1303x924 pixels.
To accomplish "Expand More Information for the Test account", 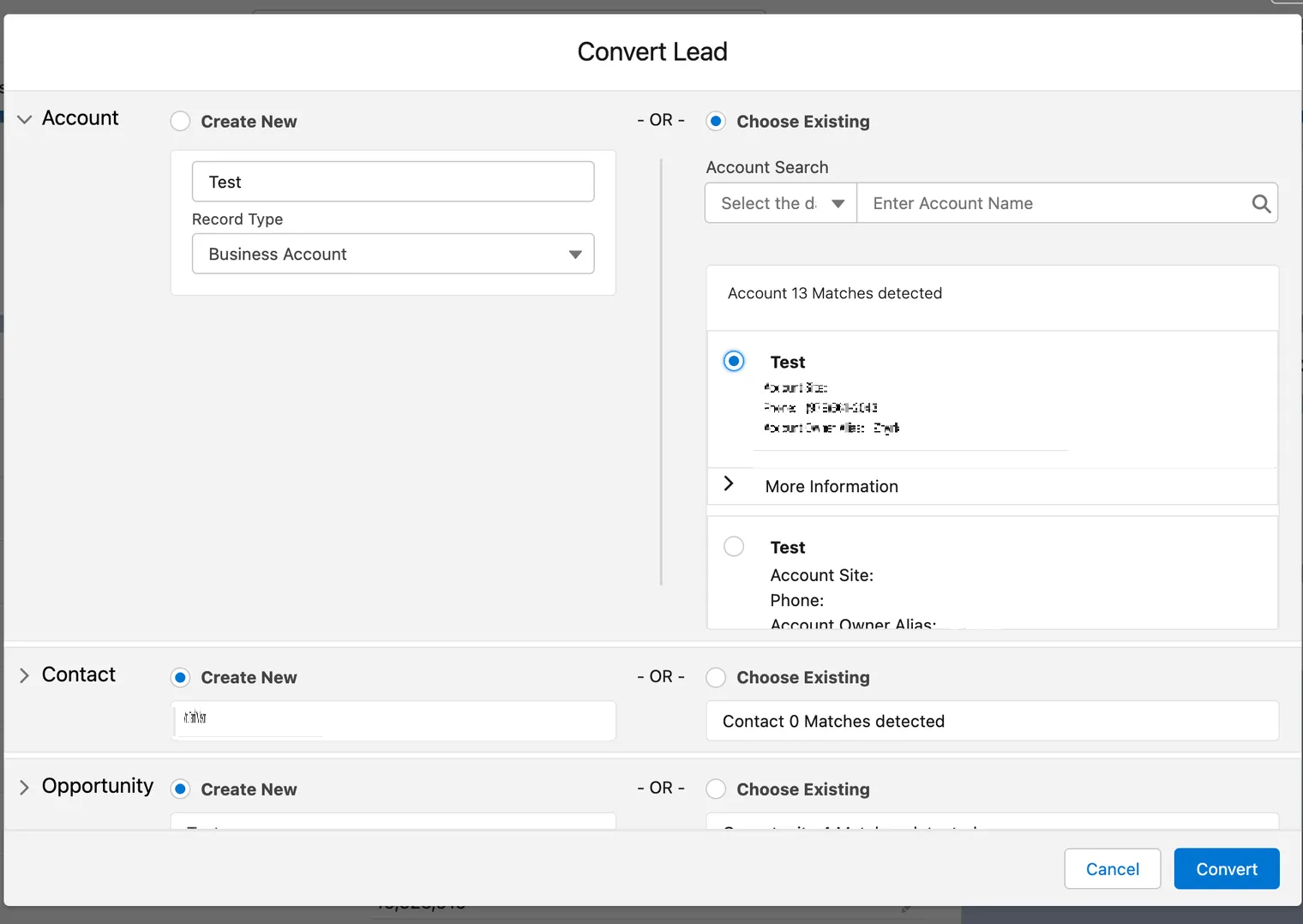I will tap(730, 484).
